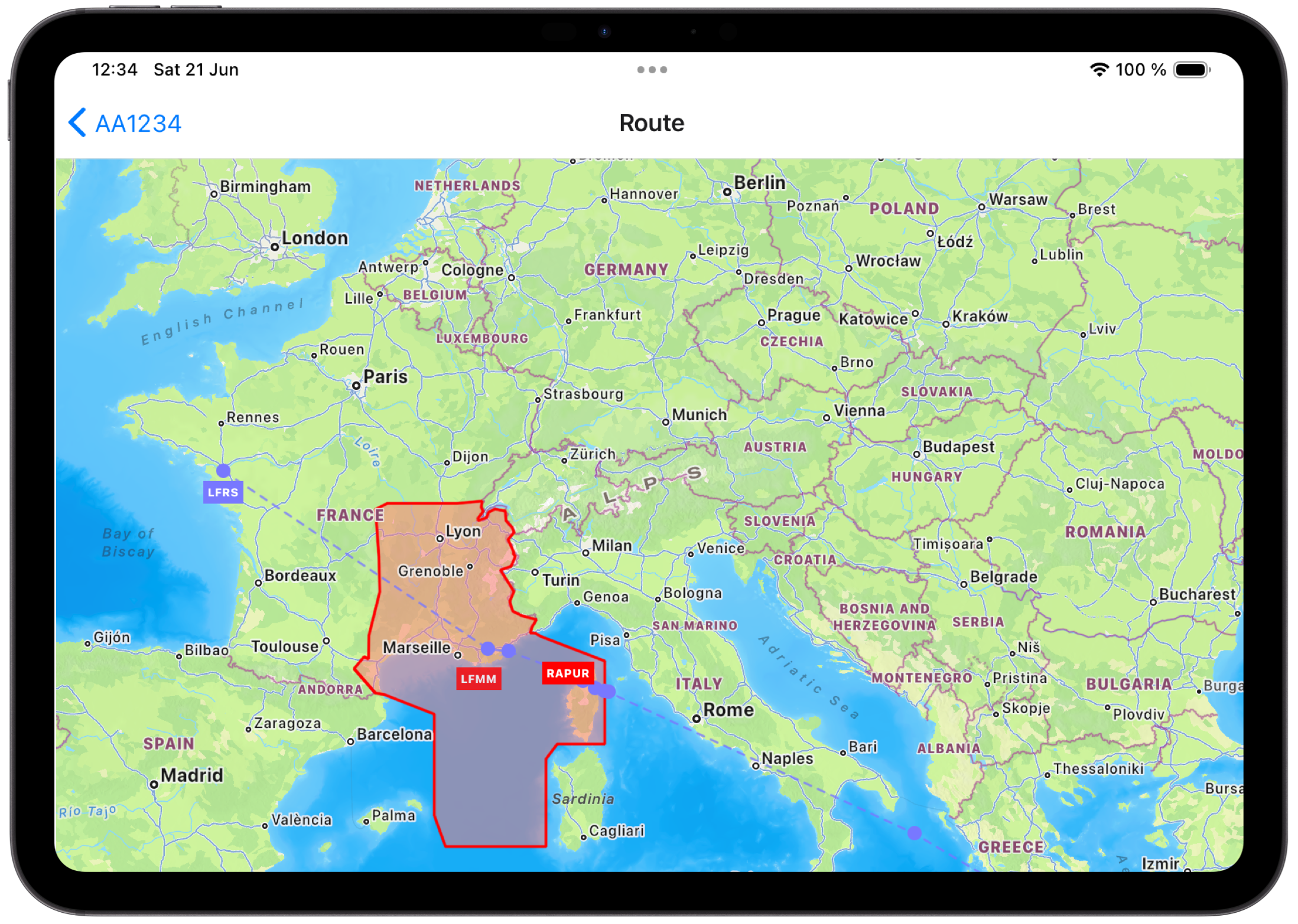Tap the clock showing 12:34
The width and height of the screenshot is (1298, 924).
[x=115, y=69]
